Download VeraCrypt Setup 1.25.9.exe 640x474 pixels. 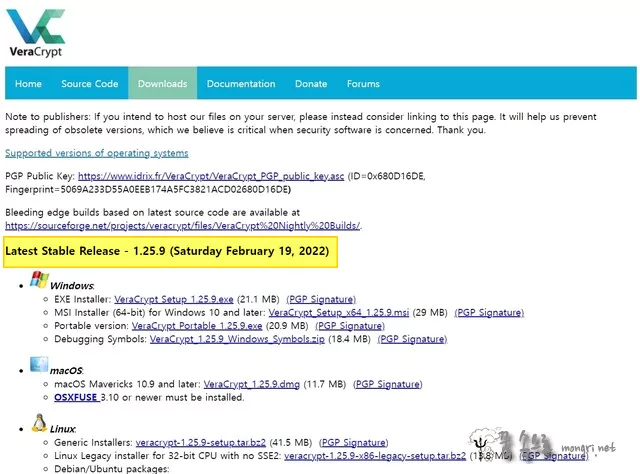point(174,299)
